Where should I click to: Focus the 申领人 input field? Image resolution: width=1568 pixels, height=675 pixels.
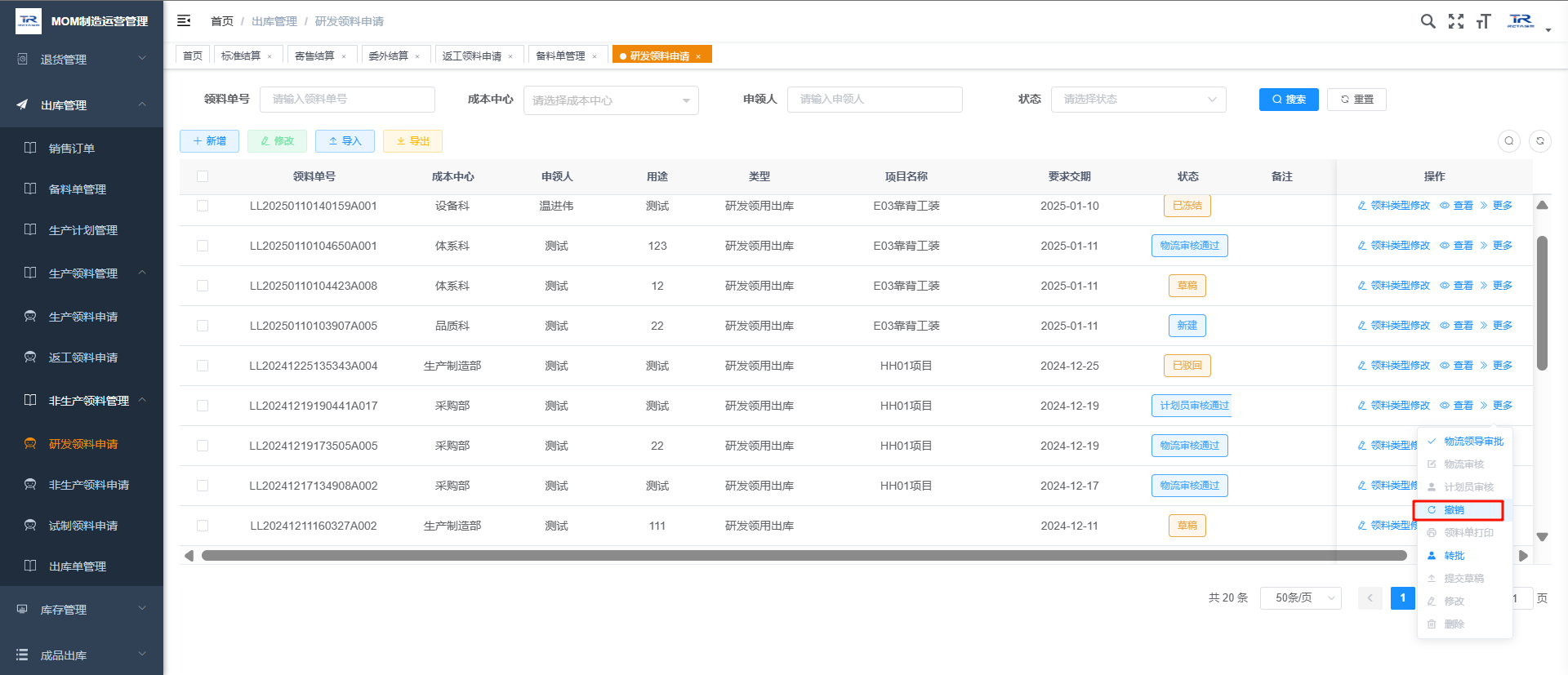[x=875, y=100]
